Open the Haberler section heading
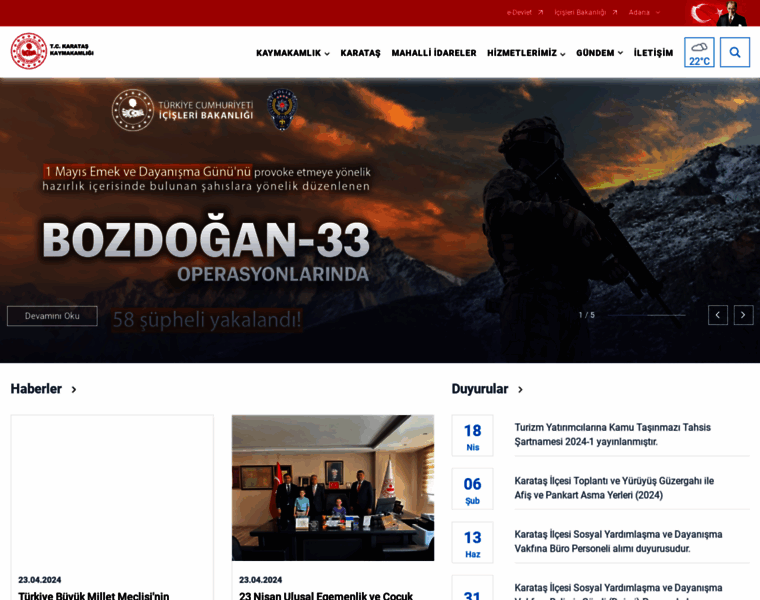 [x=36, y=389]
